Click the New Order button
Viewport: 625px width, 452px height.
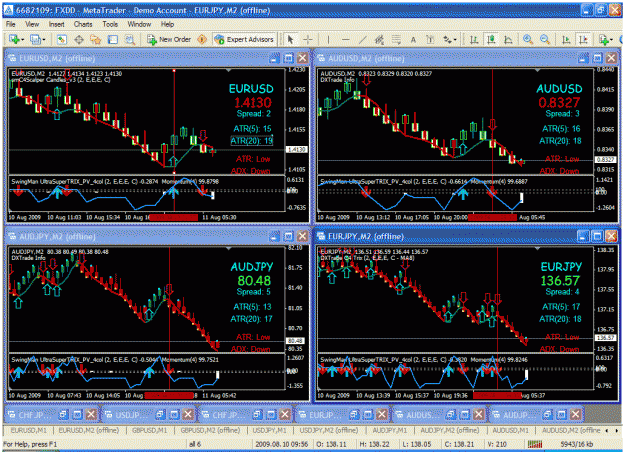[x=169, y=39]
